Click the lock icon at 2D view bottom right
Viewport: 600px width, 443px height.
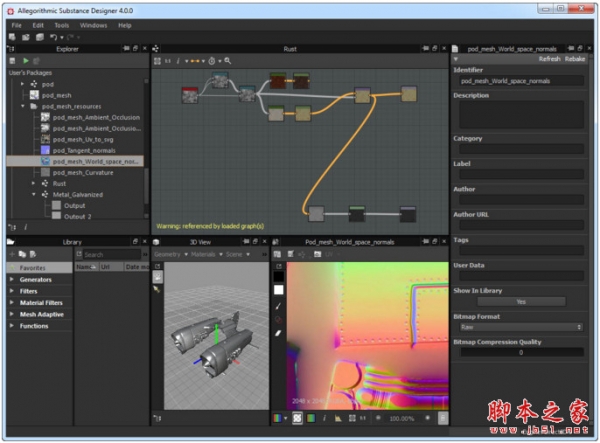(443, 418)
